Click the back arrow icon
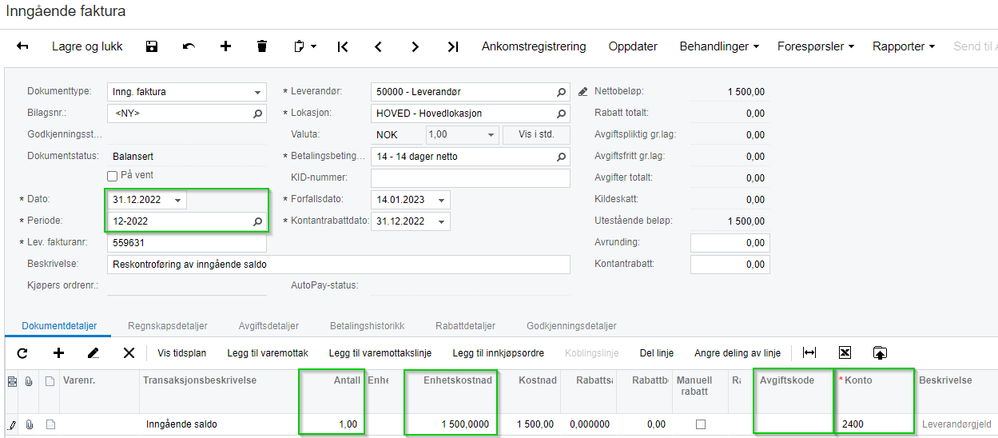Screen dimensions: 998x438 [x=22, y=46]
